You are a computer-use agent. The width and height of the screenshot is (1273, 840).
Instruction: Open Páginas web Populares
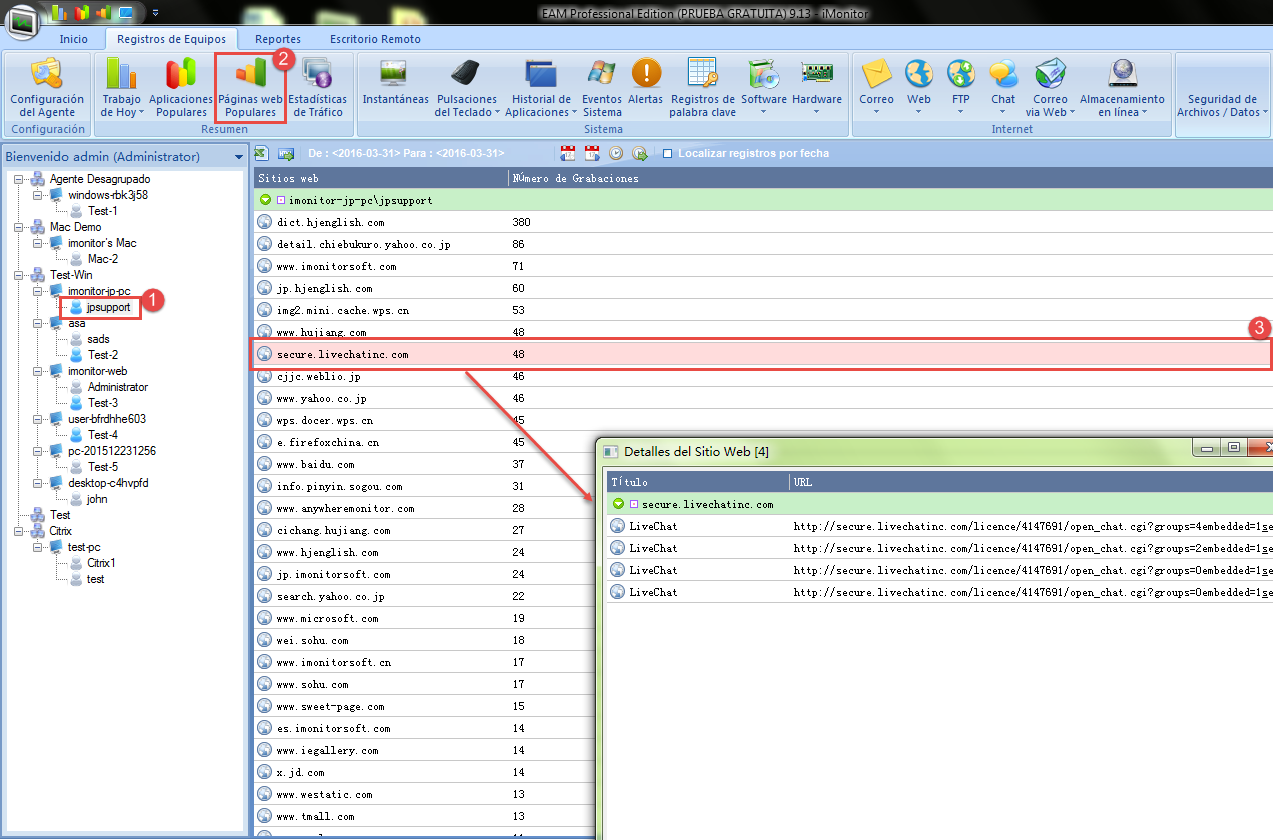pos(250,86)
